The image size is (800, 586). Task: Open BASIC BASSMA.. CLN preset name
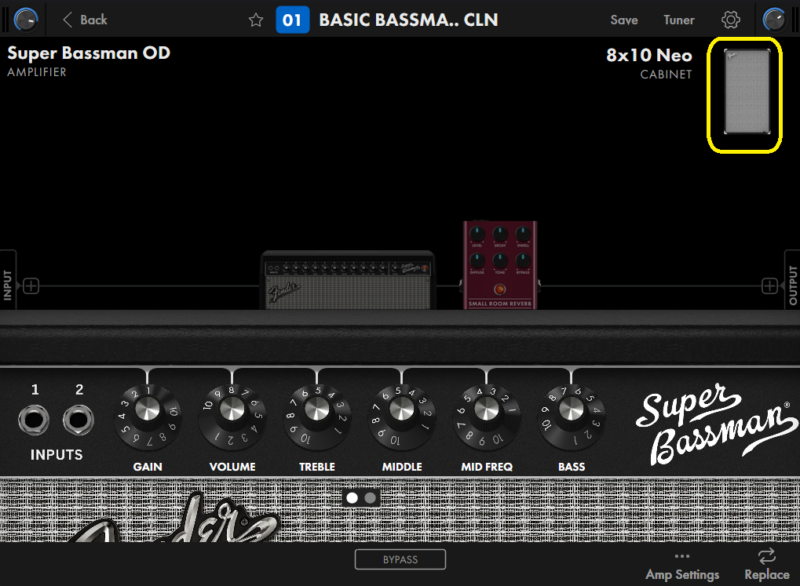[408, 20]
